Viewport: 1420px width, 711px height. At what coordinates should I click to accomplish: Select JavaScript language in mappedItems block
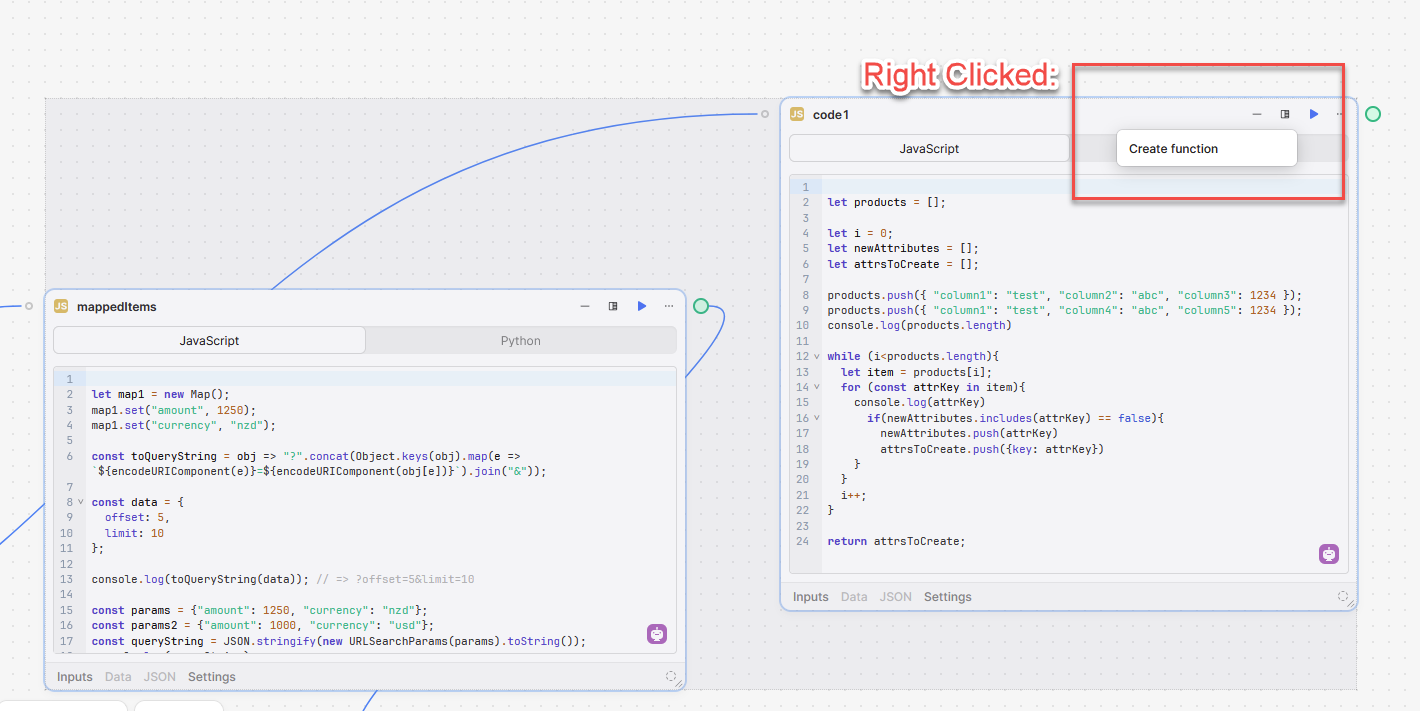pos(209,341)
